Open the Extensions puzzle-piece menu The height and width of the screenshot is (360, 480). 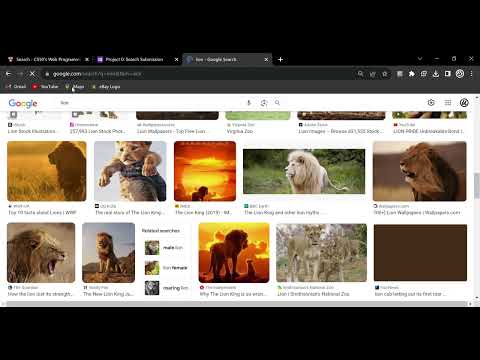[412, 74]
